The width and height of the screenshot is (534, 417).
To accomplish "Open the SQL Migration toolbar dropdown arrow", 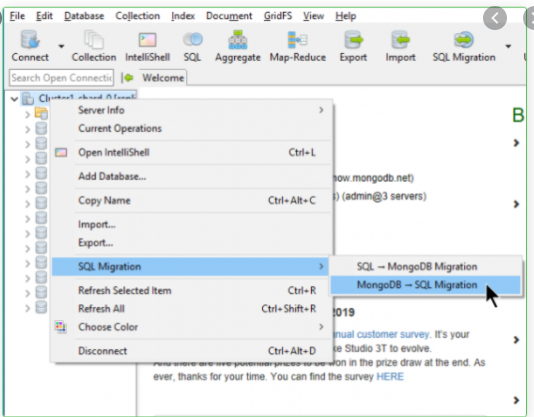I will pos(508,46).
